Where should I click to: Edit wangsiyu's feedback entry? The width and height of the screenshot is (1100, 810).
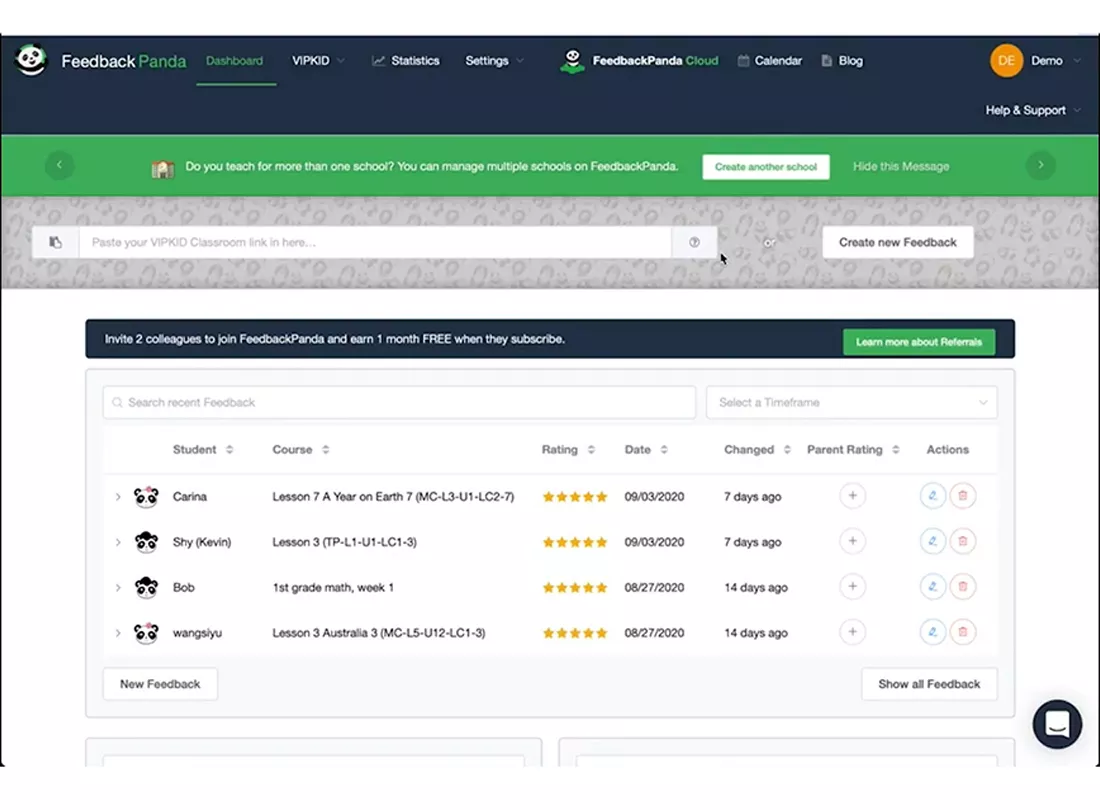932,633
